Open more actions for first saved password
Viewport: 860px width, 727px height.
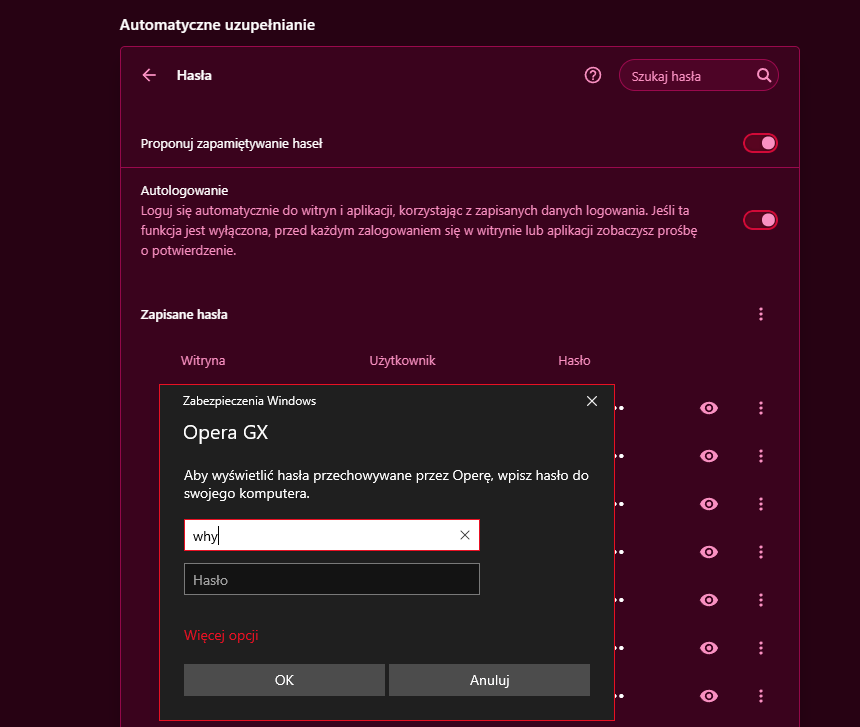pyautogui.click(x=761, y=408)
